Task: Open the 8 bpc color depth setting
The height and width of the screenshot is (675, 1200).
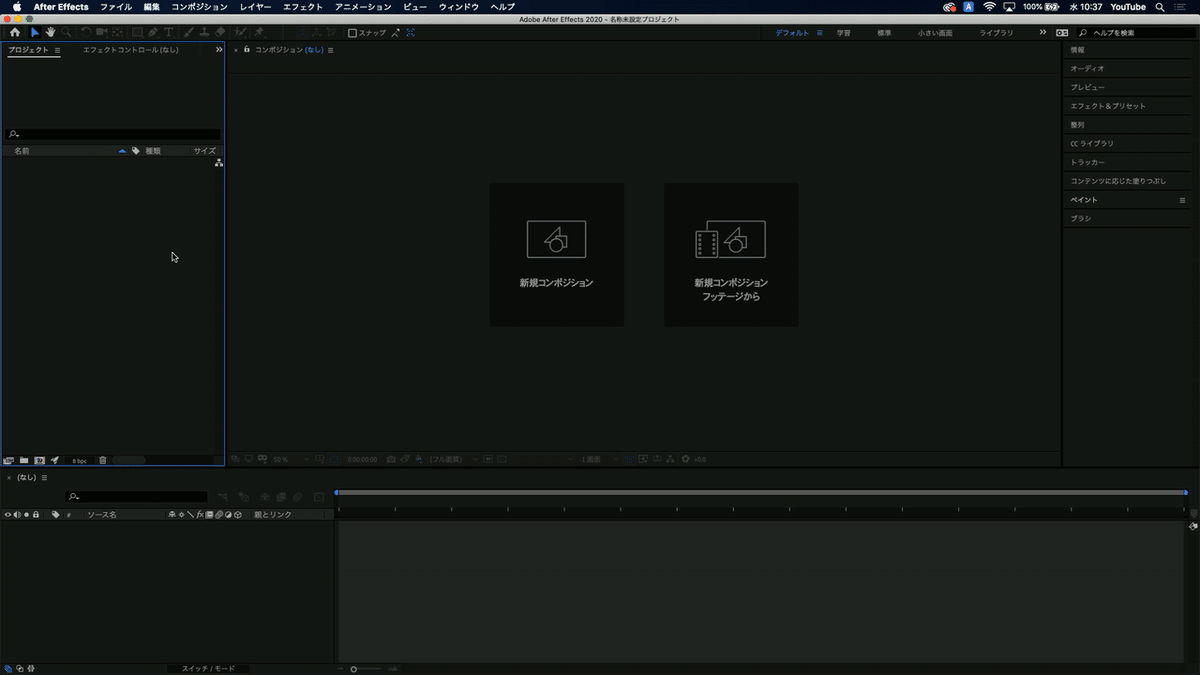Action: click(x=79, y=461)
